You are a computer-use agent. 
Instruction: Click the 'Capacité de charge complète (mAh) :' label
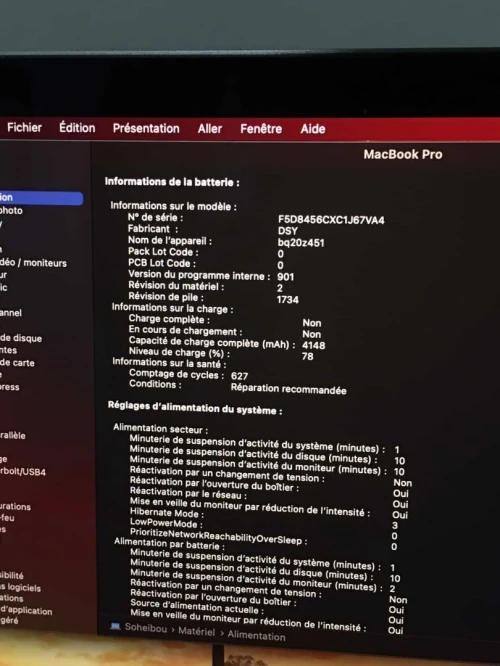pos(212,342)
